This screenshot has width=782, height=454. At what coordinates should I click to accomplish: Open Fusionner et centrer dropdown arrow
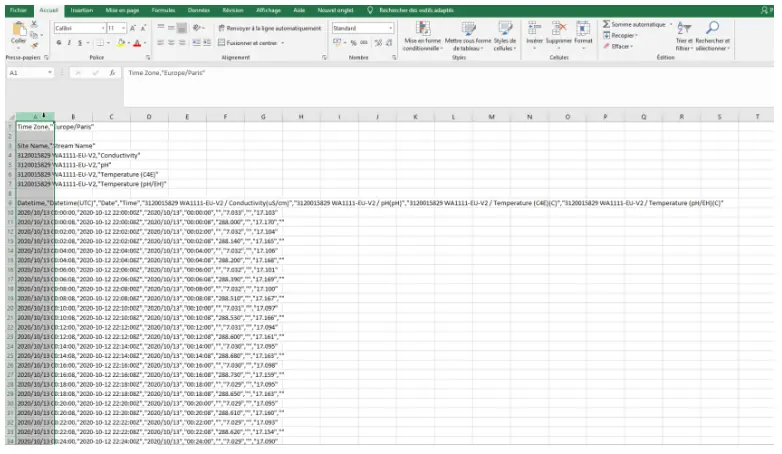click(x=283, y=43)
